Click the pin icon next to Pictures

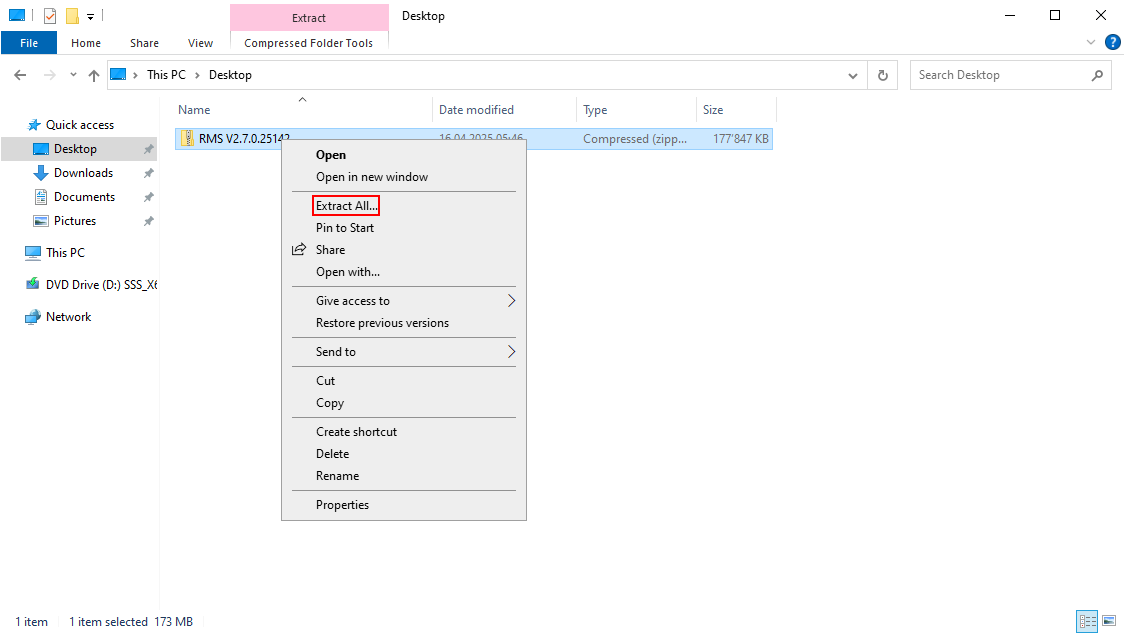pos(149,221)
